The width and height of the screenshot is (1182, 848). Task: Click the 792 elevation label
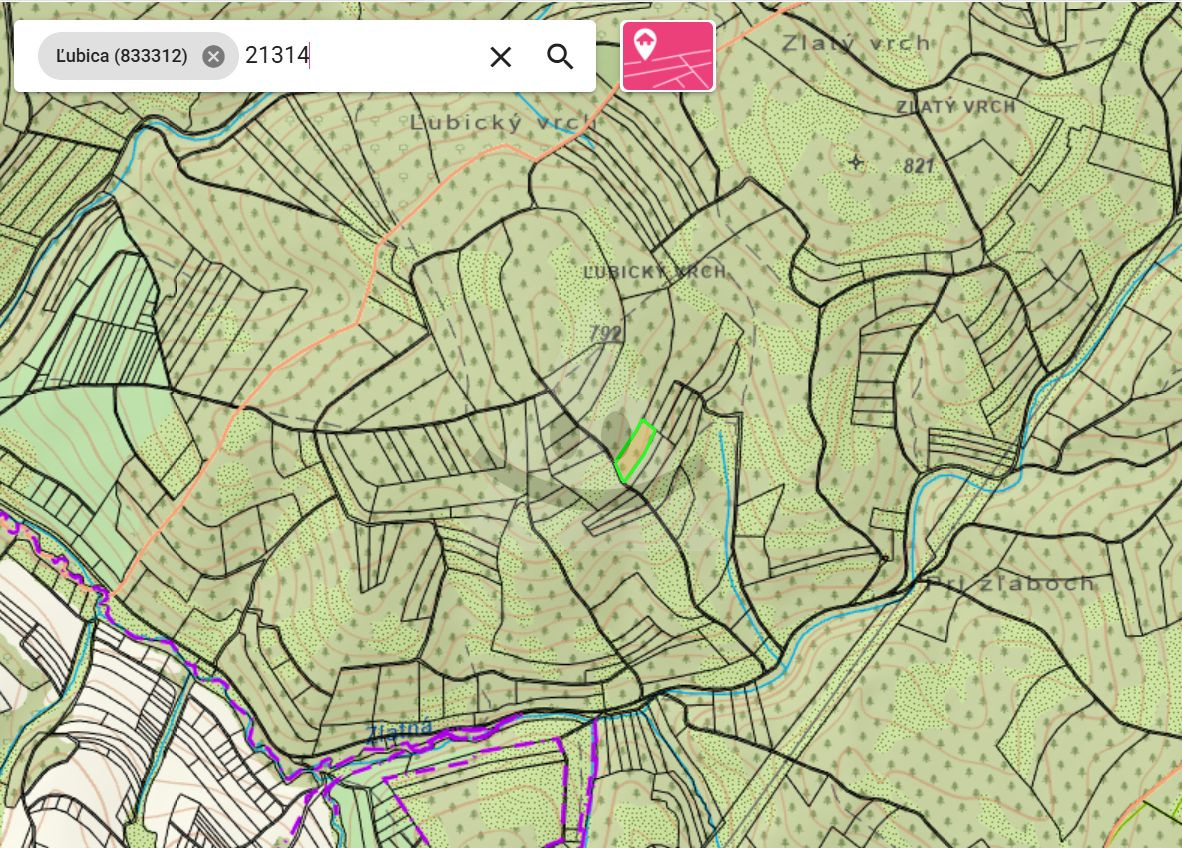(605, 334)
